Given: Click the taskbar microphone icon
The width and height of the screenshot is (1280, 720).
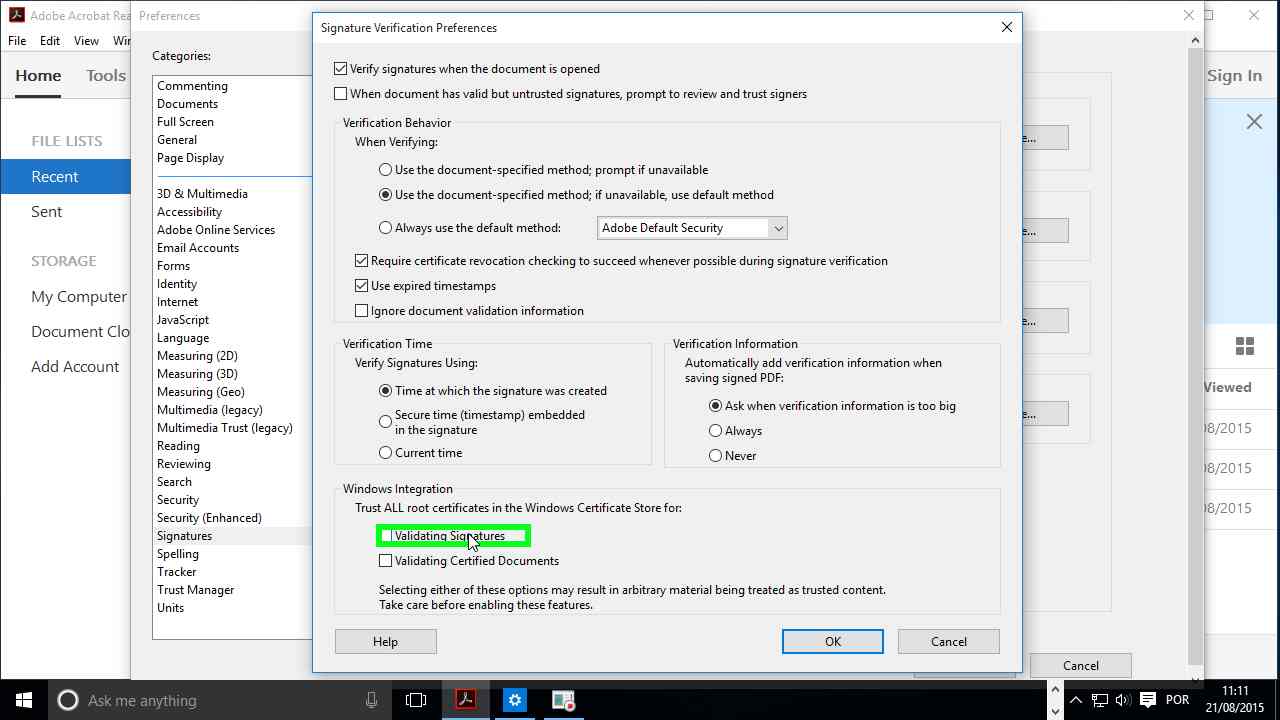Looking at the screenshot, I should point(371,700).
